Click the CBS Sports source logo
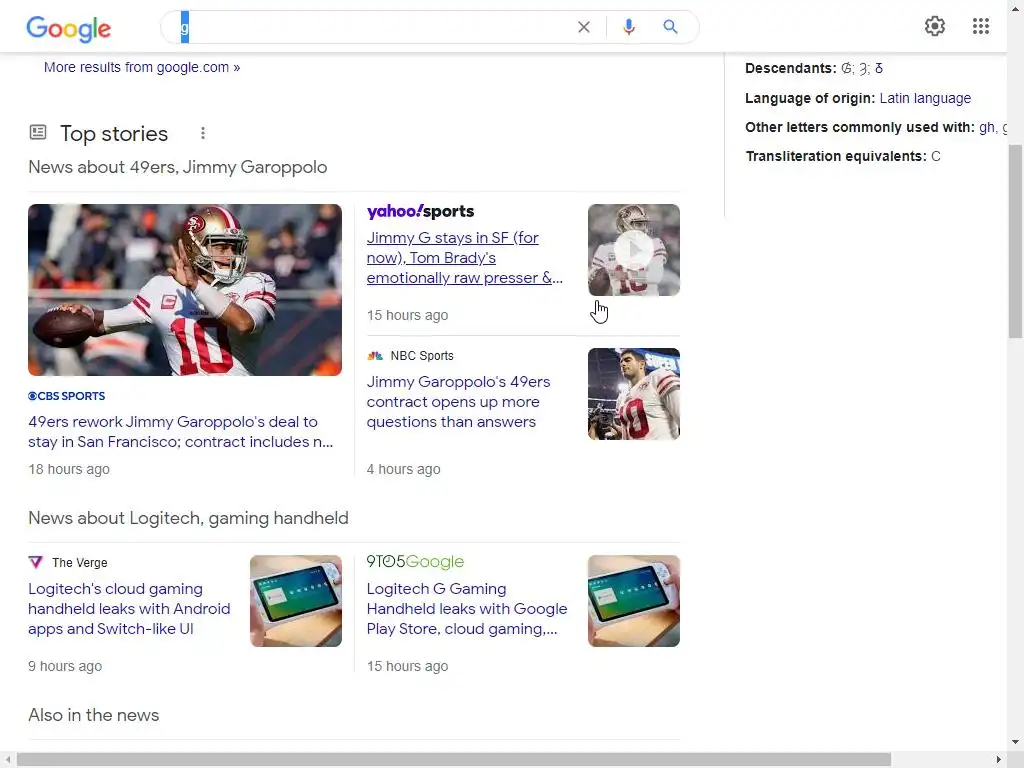Viewport: 1024px width, 768px height. [x=67, y=396]
